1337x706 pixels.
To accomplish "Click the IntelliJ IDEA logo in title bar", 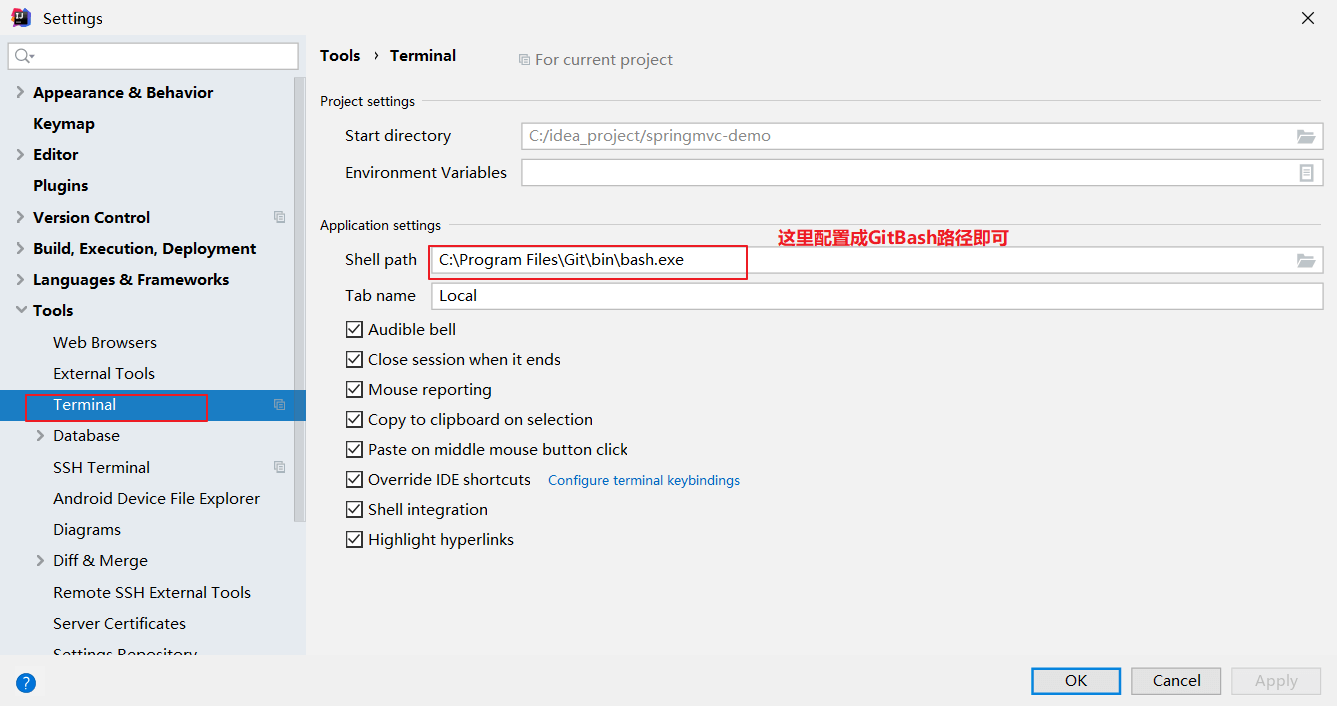I will 20,18.
